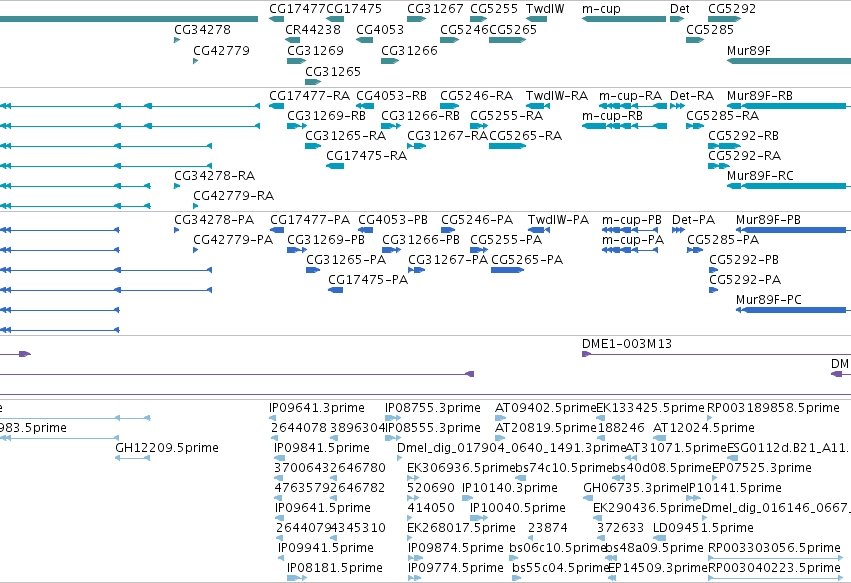Click the CG17475 gene label
The width and height of the screenshot is (851, 583).
click(354, 9)
